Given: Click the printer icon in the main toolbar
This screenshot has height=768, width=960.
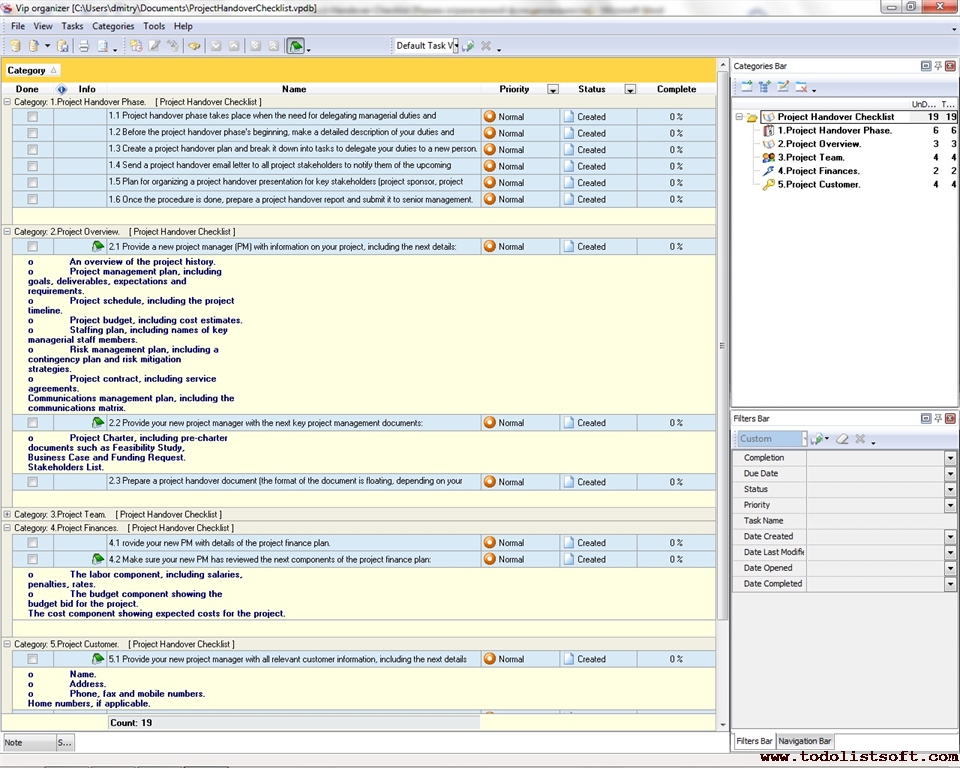Looking at the screenshot, I should click(84, 46).
